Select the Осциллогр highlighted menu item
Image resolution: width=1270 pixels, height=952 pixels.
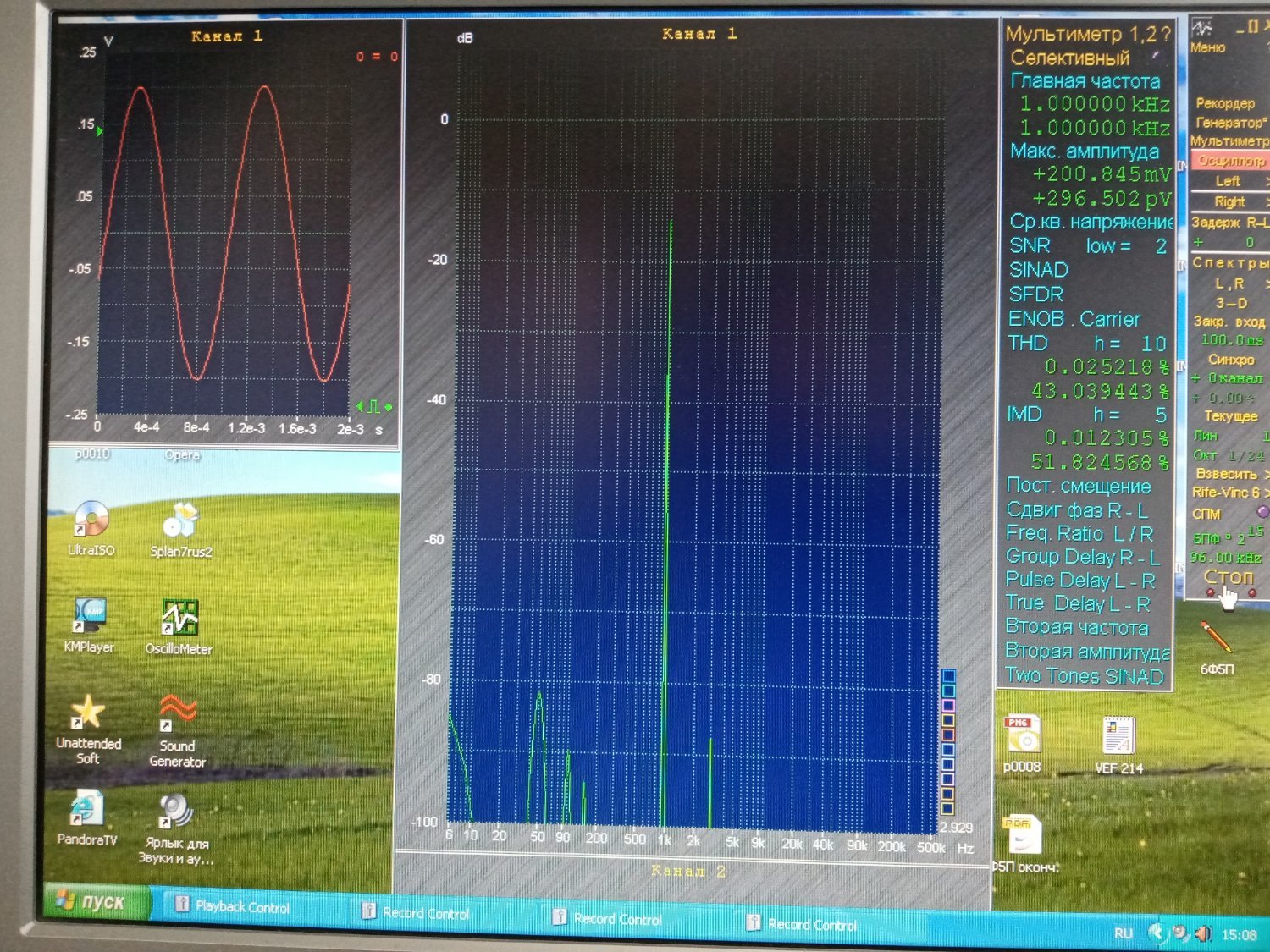(x=1230, y=161)
